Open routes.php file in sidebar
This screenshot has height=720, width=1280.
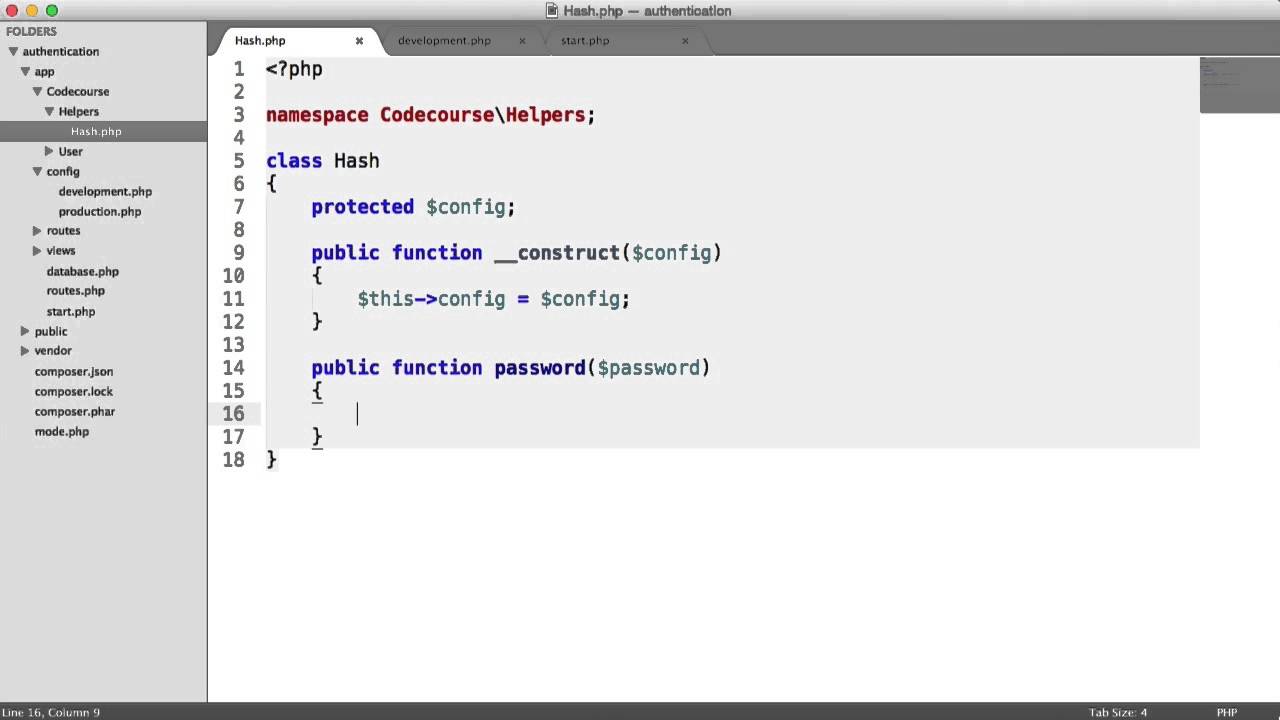(75, 290)
